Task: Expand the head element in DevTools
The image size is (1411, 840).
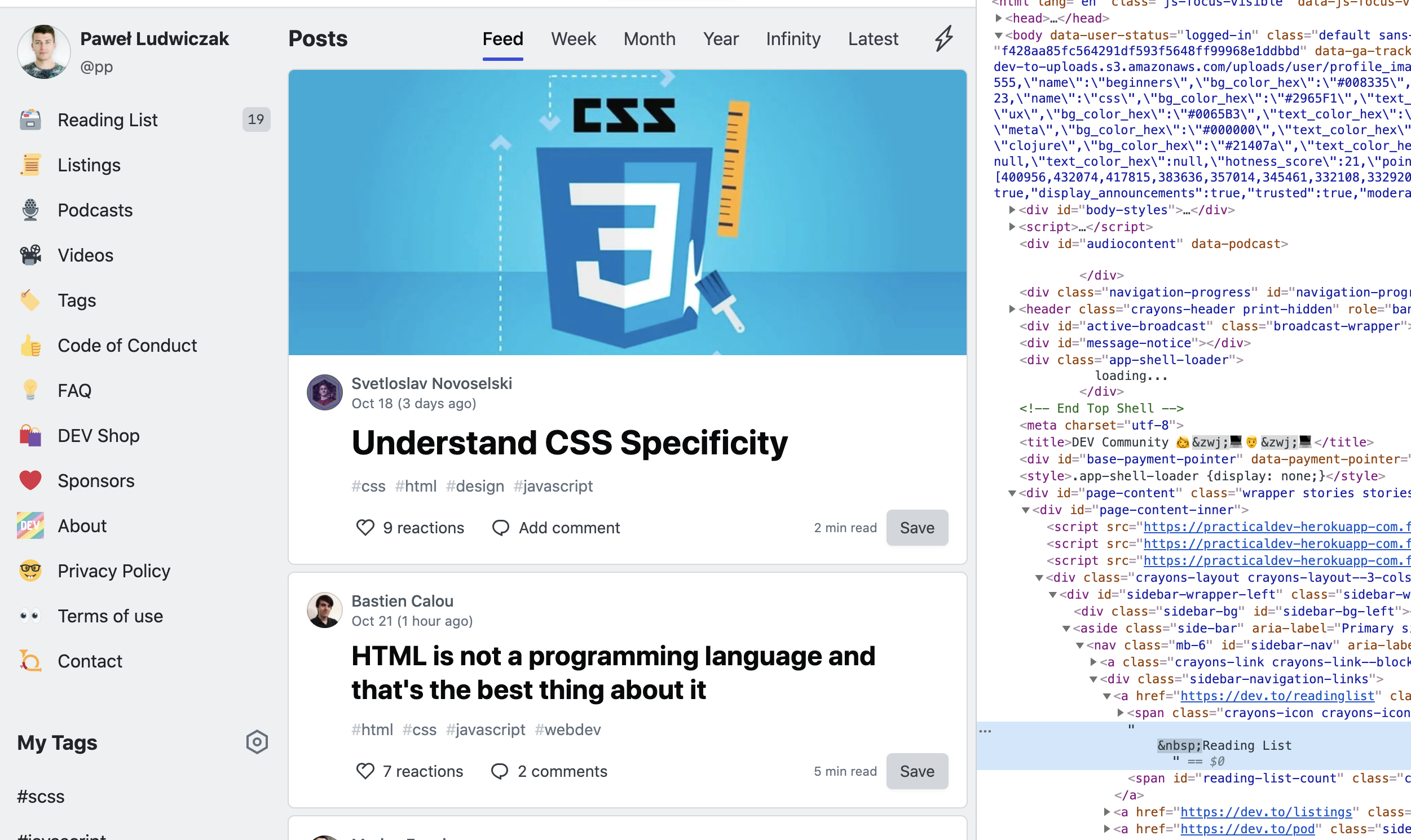Action: tap(999, 19)
